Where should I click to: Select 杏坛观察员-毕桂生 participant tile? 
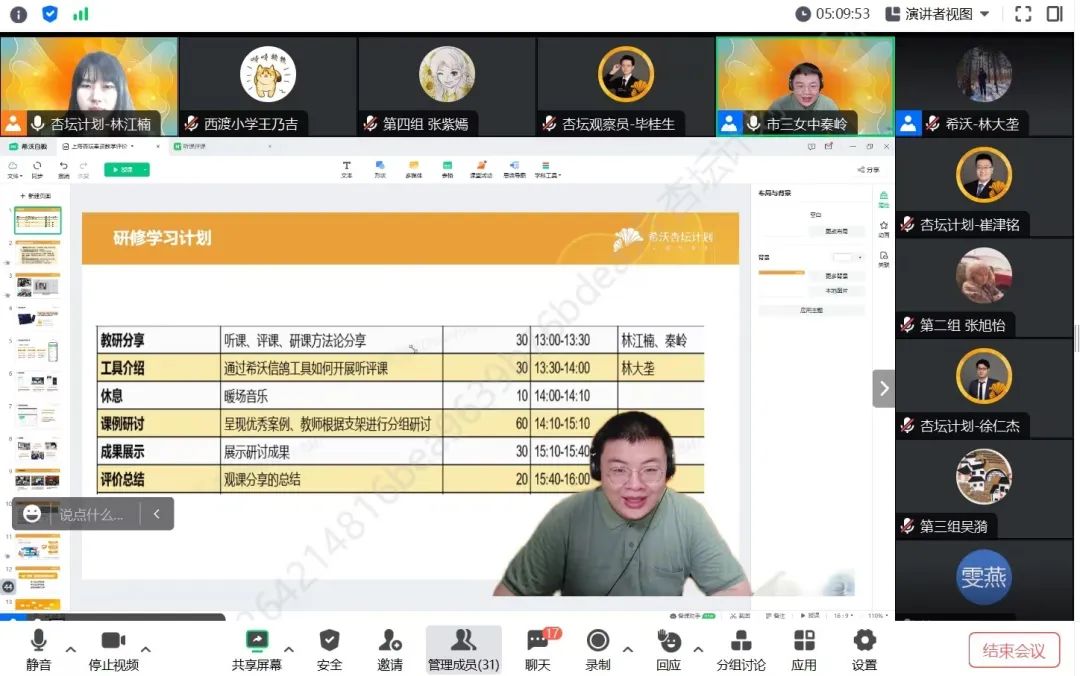(626, 85)
